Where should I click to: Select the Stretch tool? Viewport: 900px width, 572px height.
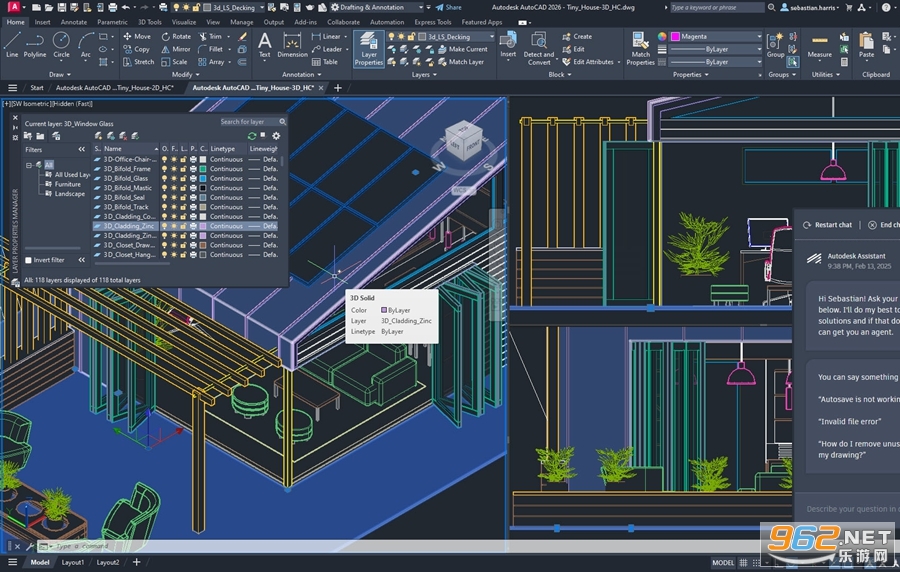(138, 62)
